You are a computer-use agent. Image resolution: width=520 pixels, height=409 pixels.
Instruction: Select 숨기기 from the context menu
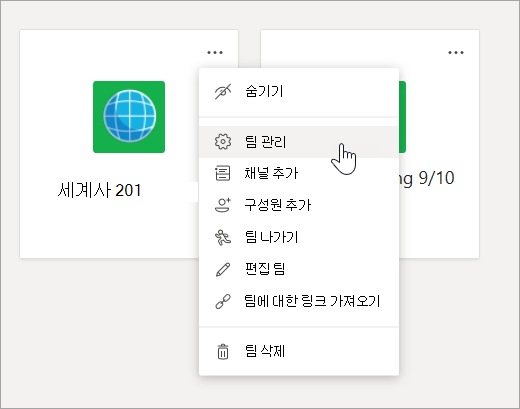[299, 91]
